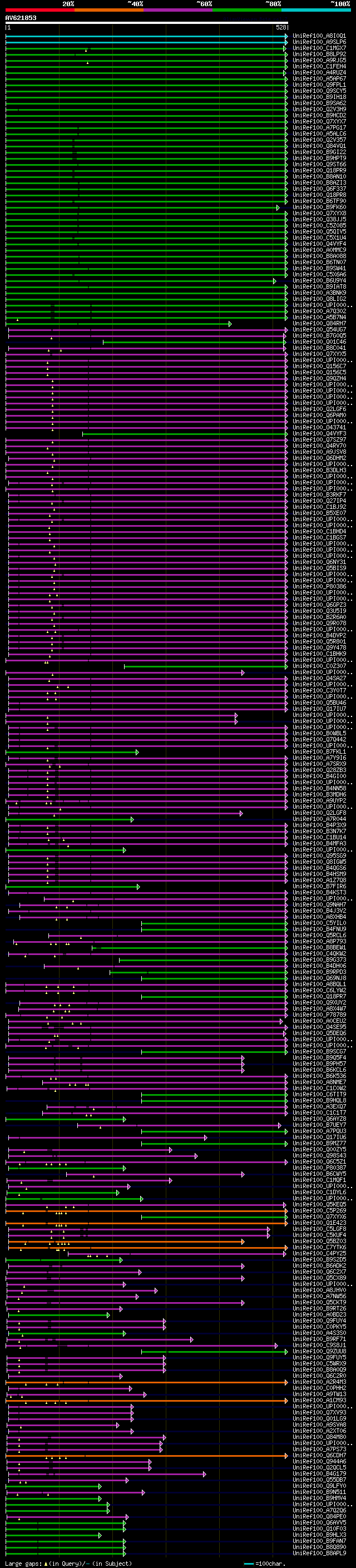Select the green ~80% identity legend segment
The image size is (356, 1568).
(247, 10)
